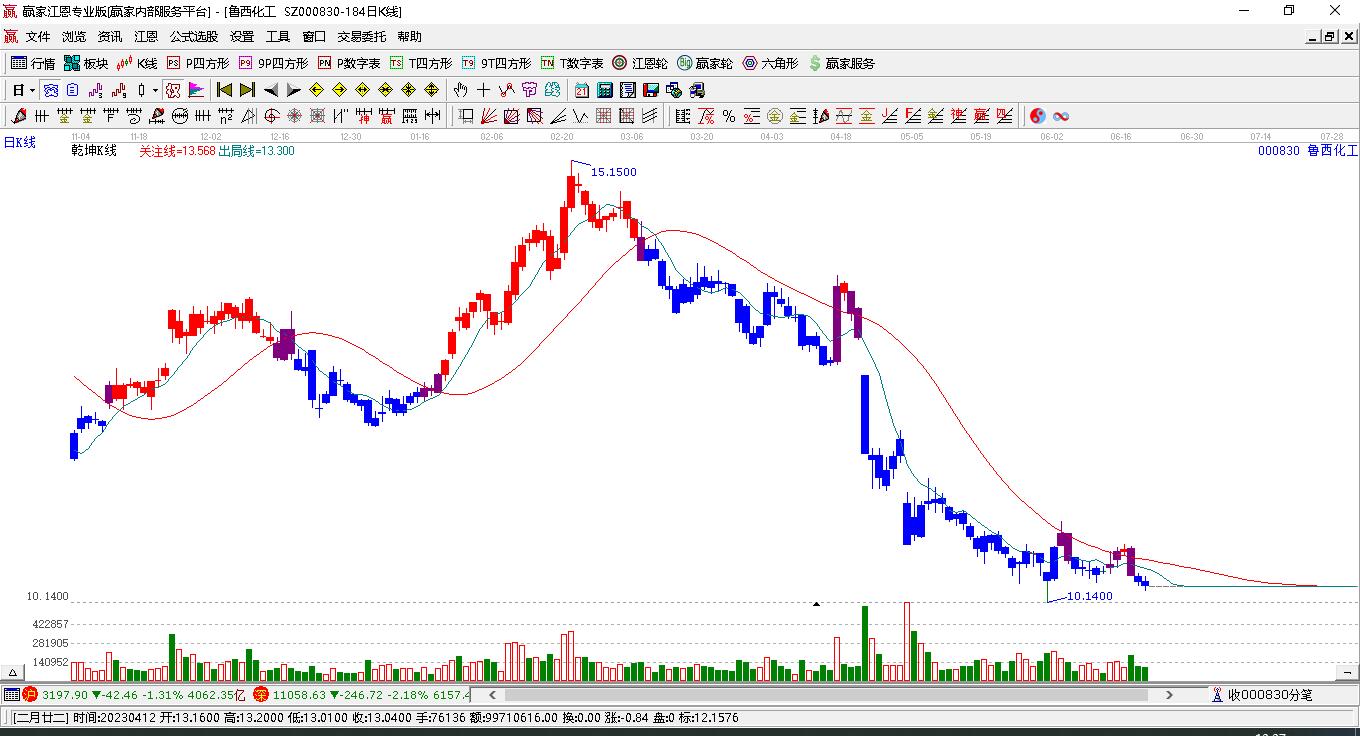Image resolution: width=1360 pixels, height=736 pixels.
Task: Click the black right arrow icon
Action: tap(294, 90)
